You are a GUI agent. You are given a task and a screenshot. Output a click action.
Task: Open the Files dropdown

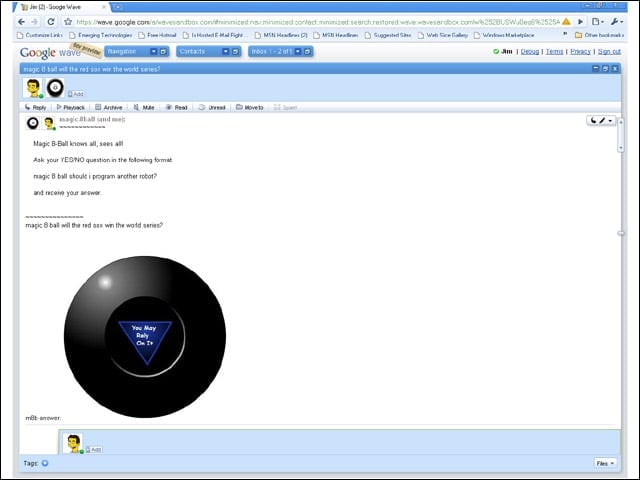pos(605,463)
